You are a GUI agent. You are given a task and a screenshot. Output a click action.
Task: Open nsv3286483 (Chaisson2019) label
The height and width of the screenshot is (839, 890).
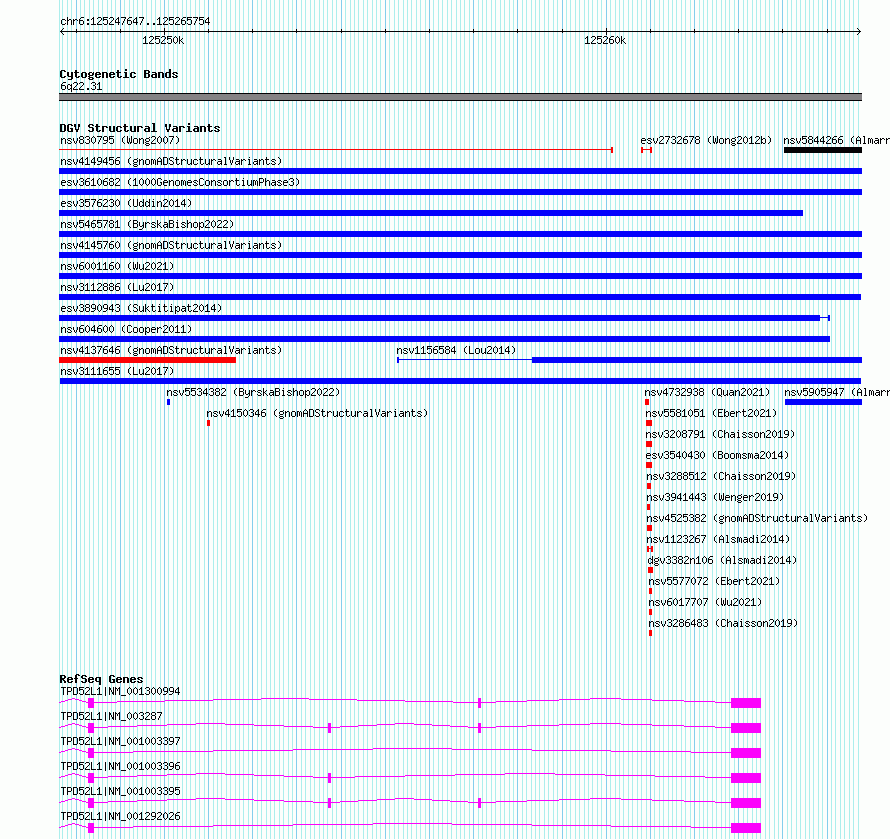723,623
